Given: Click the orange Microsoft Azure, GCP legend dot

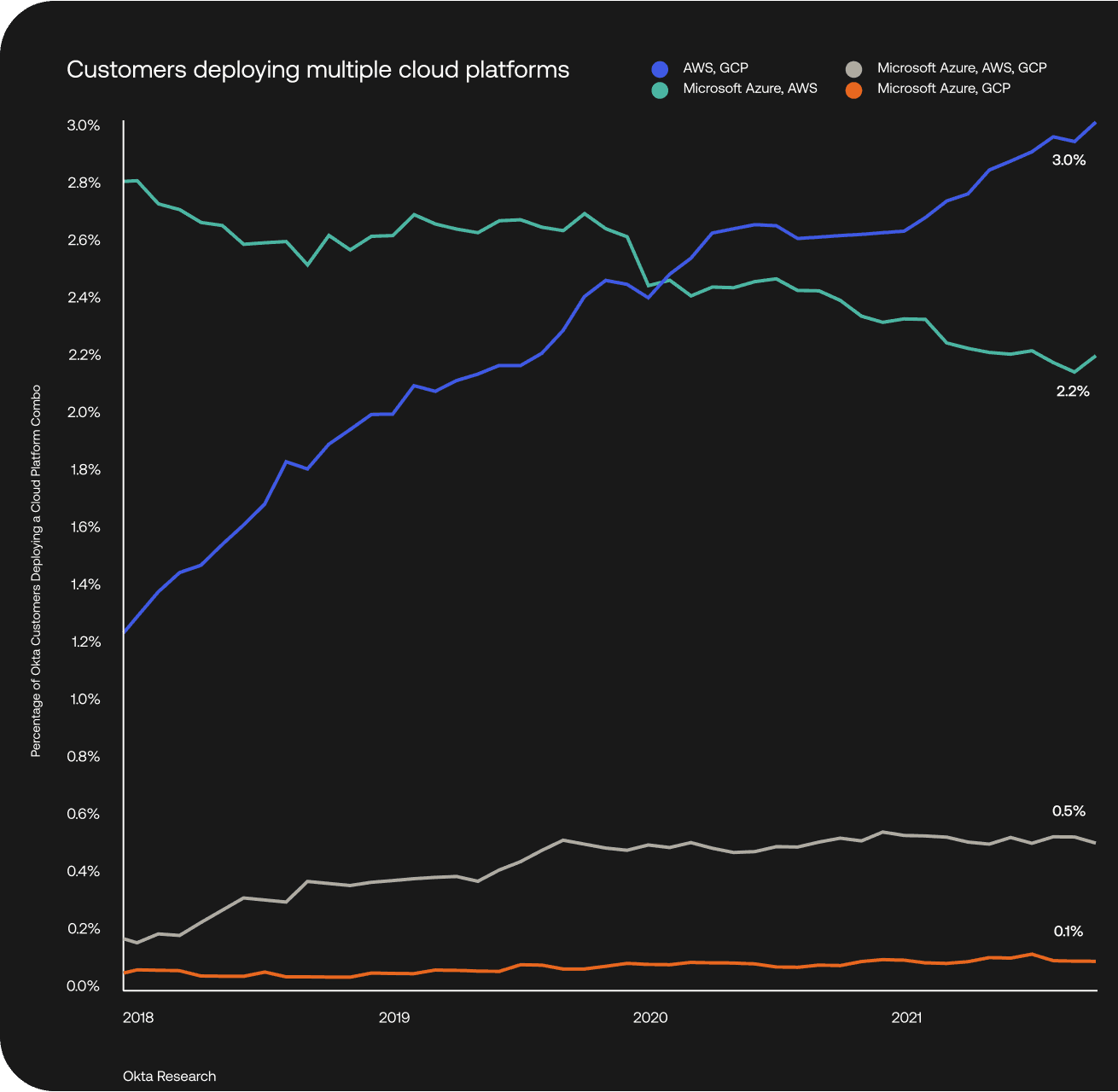Looking at the screenshot, I should point(853,90).
